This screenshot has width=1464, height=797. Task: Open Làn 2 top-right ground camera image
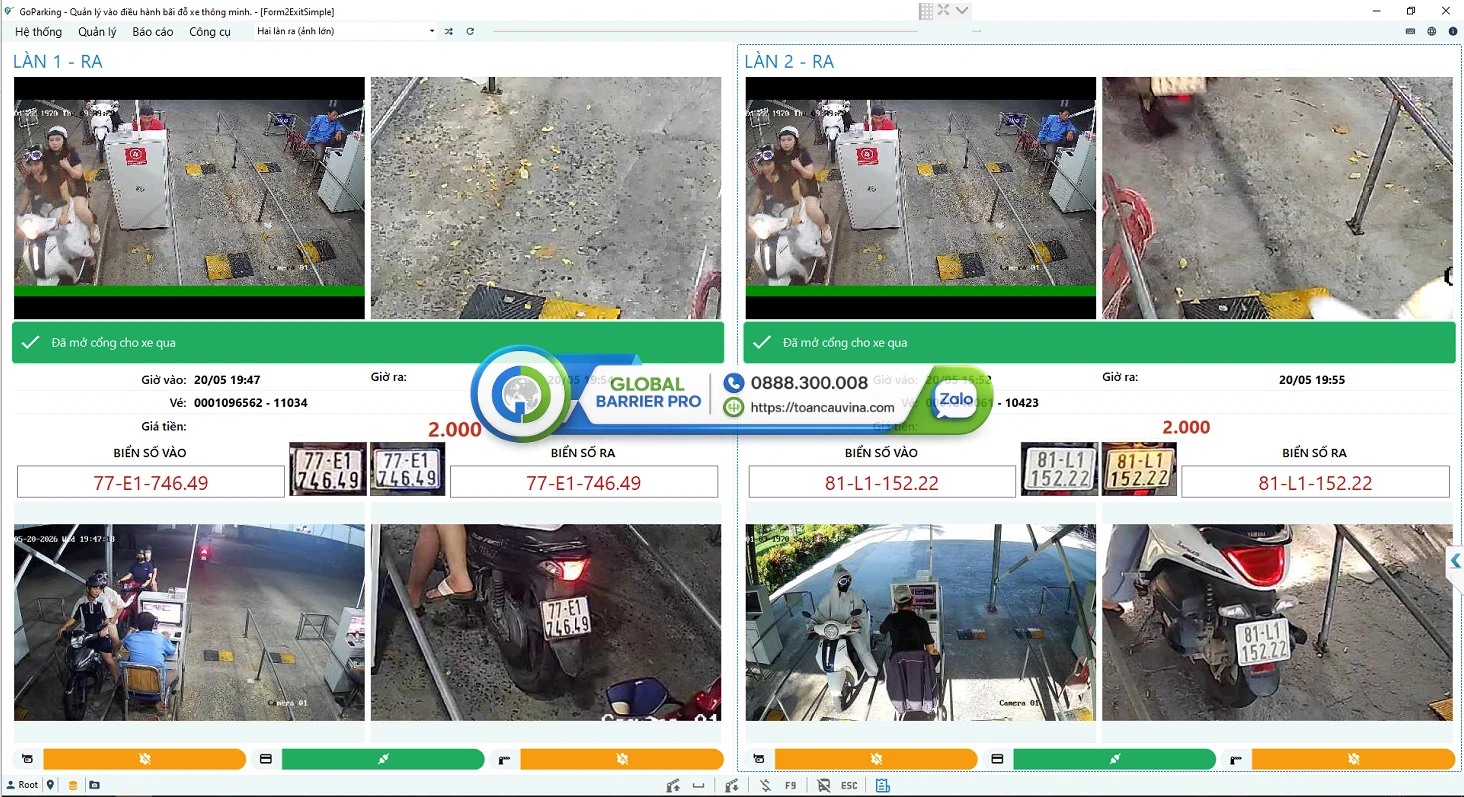1277,198
